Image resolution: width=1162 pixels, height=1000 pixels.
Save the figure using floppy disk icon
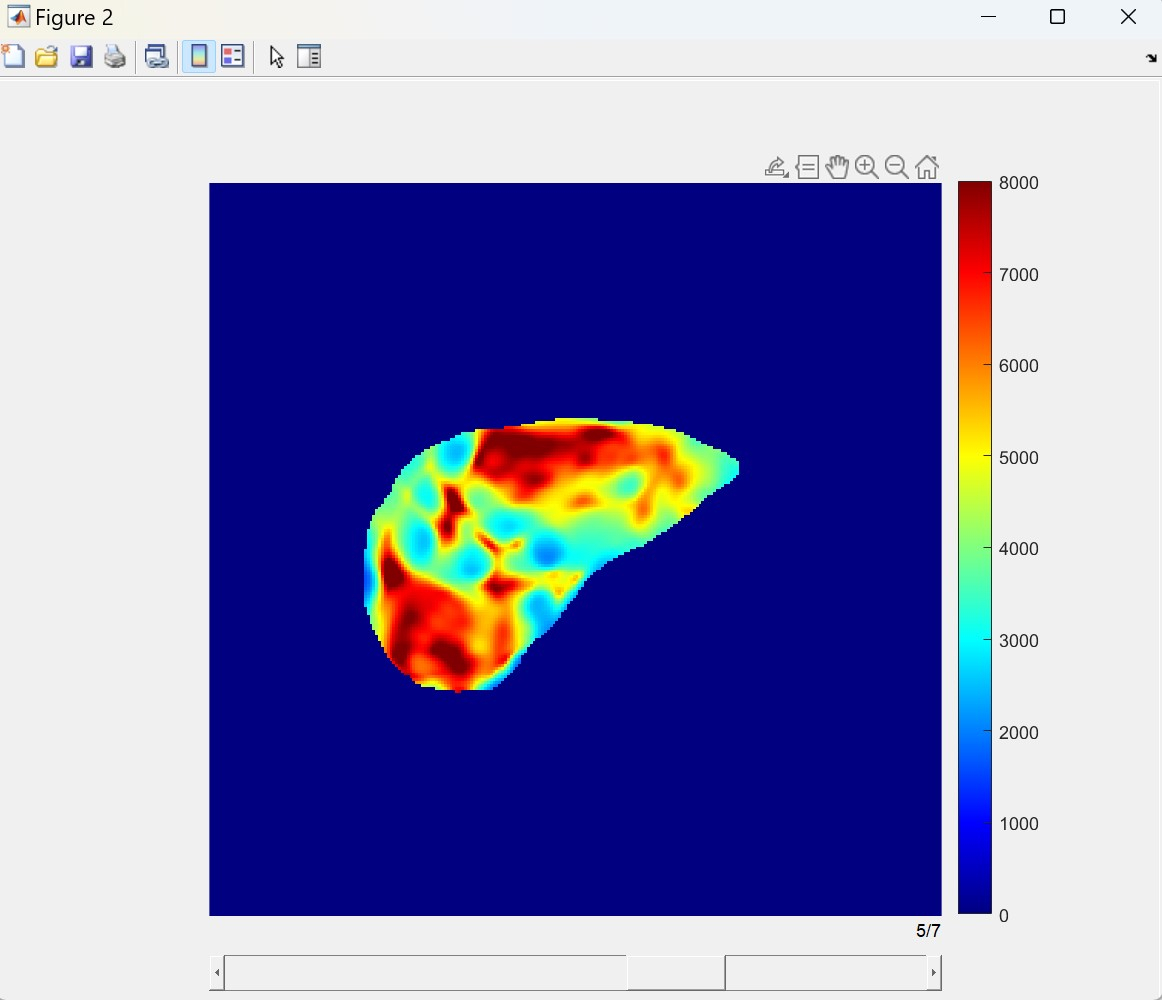tap(81, 56)
